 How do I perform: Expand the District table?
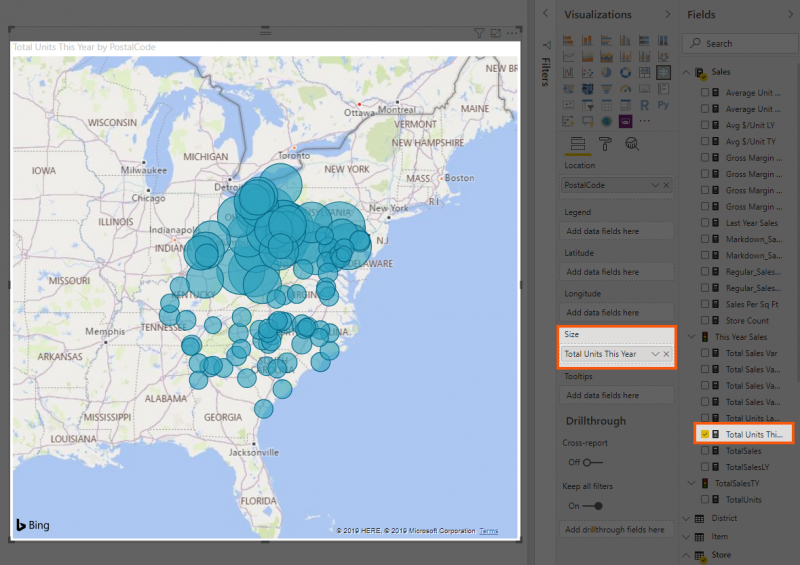click(686, 518)
